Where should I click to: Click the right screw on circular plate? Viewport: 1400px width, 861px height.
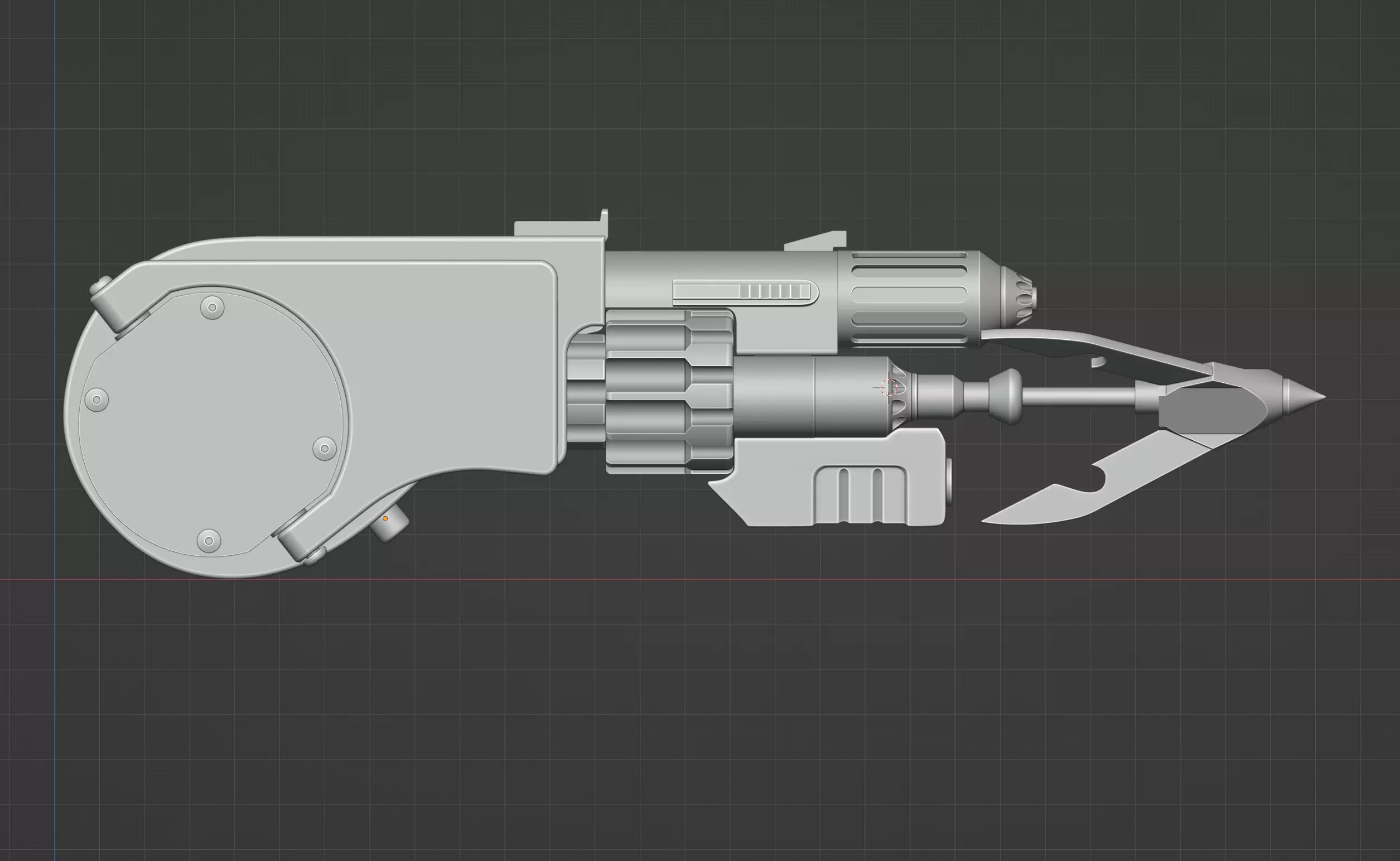click(325, 448)
